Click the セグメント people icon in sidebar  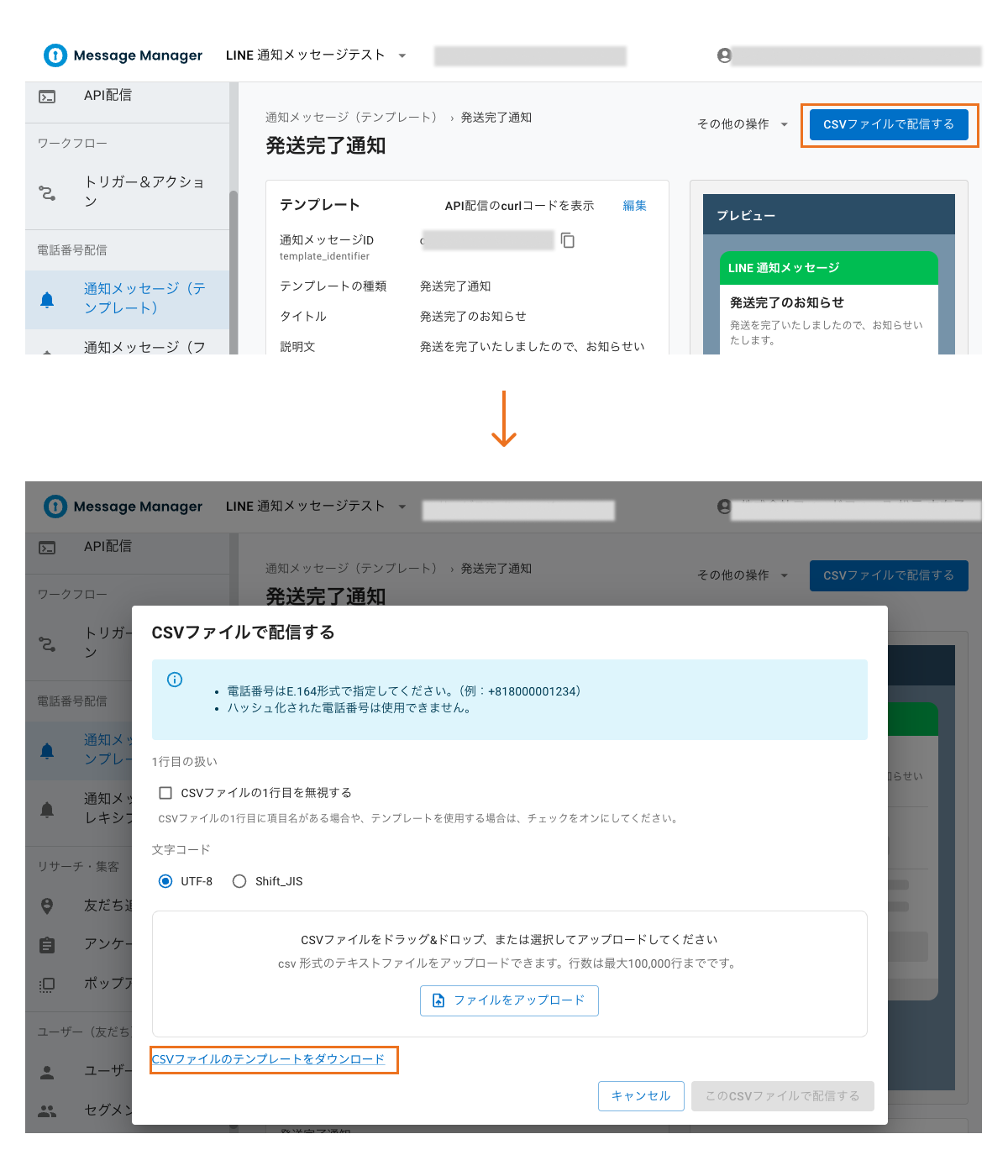click(x=48, y=1110)
